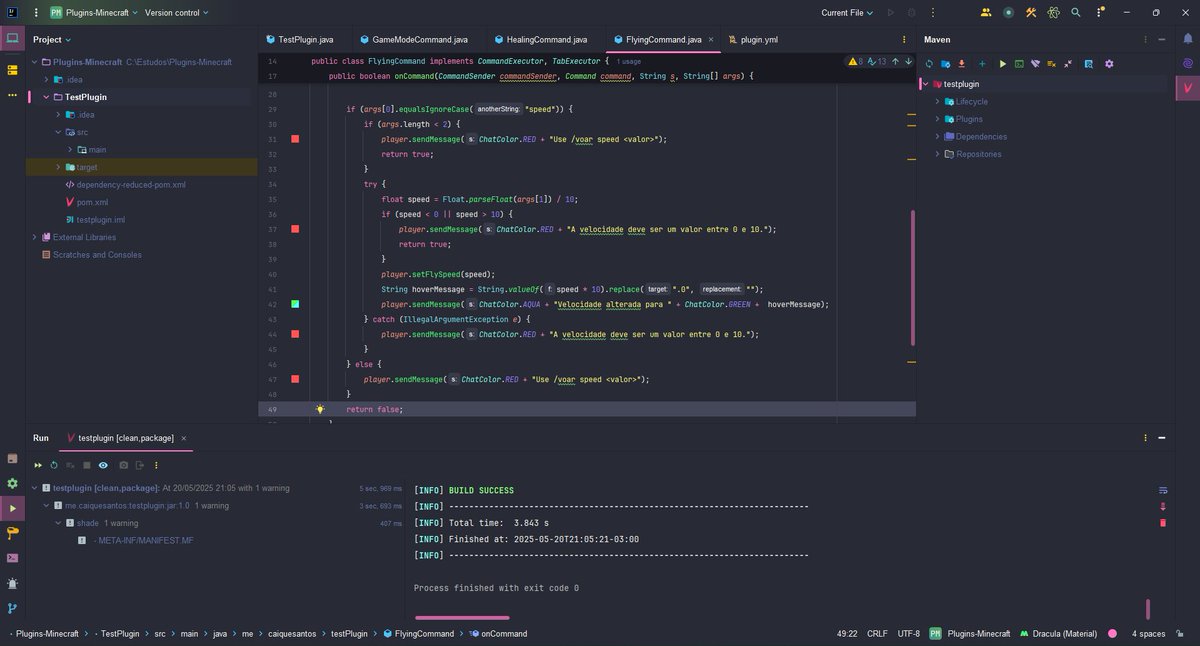
Task: Open the Project view dropdown
Action: (x=52, y=40)
